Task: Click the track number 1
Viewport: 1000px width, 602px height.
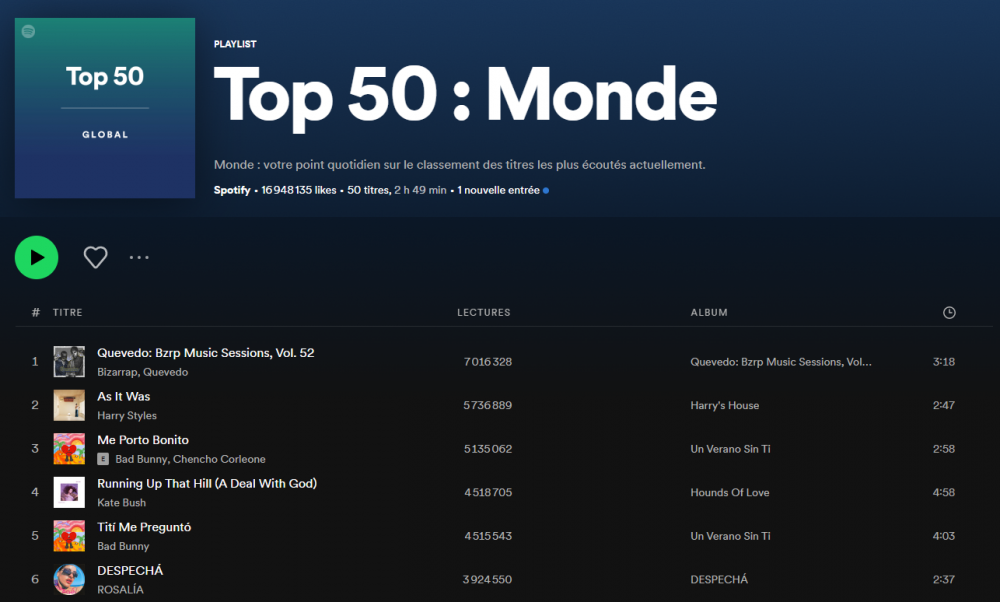Action: (35, 362)
